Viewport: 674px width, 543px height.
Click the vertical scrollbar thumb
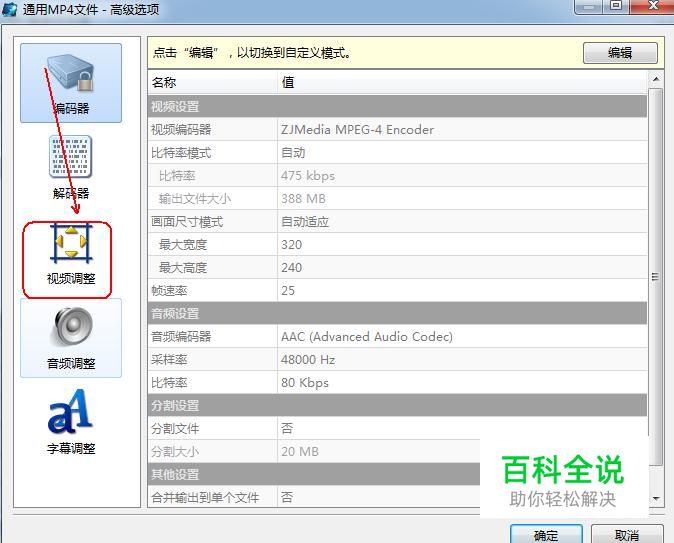coord(656,277)
